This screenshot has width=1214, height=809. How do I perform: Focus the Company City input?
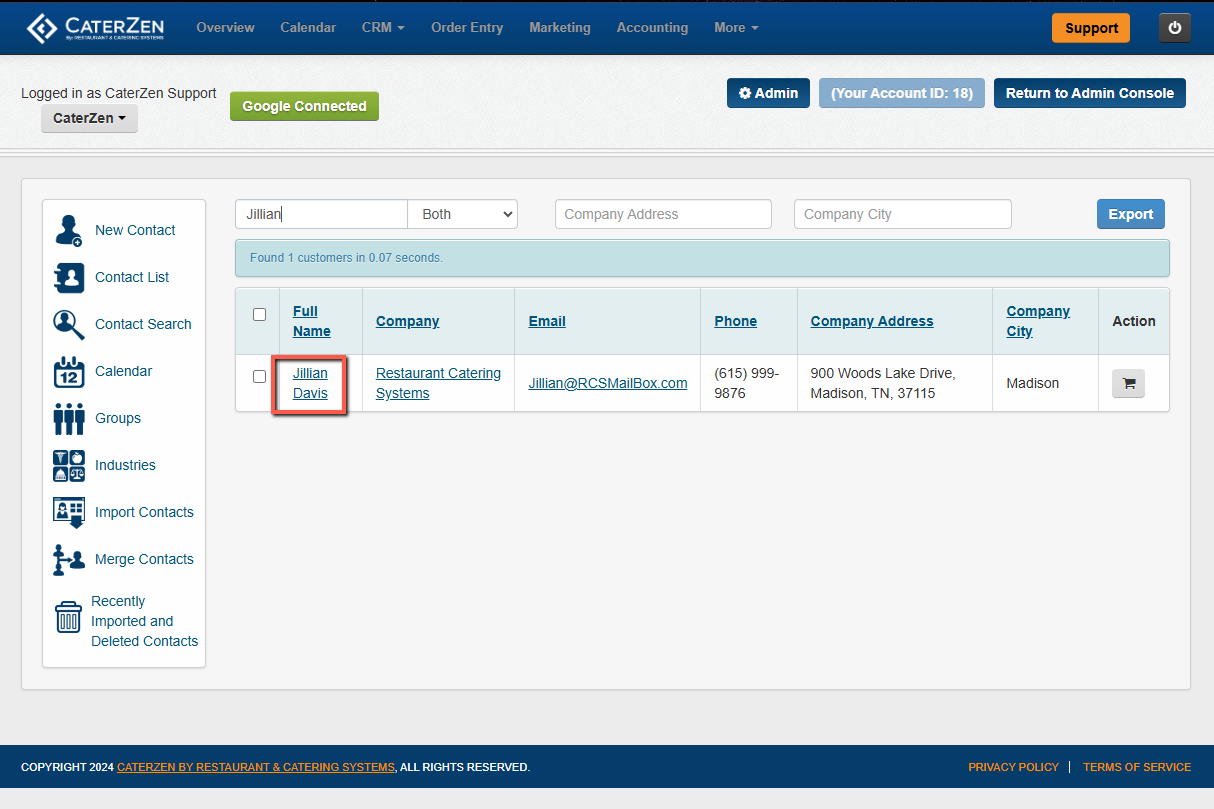point(903,214)
